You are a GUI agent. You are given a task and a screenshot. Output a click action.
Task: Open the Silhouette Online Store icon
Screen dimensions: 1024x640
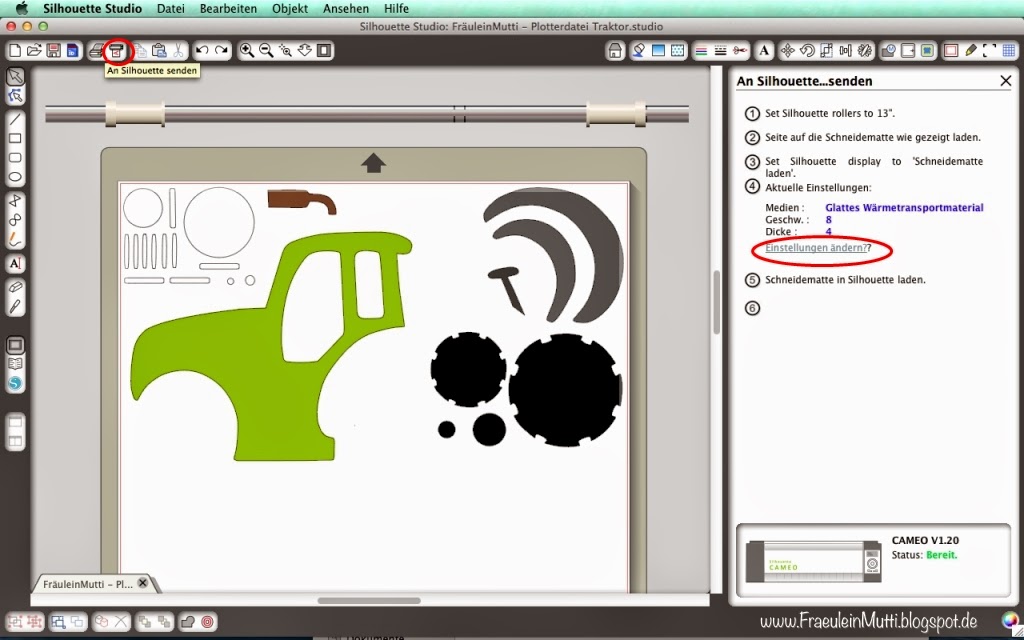point(15,383)
